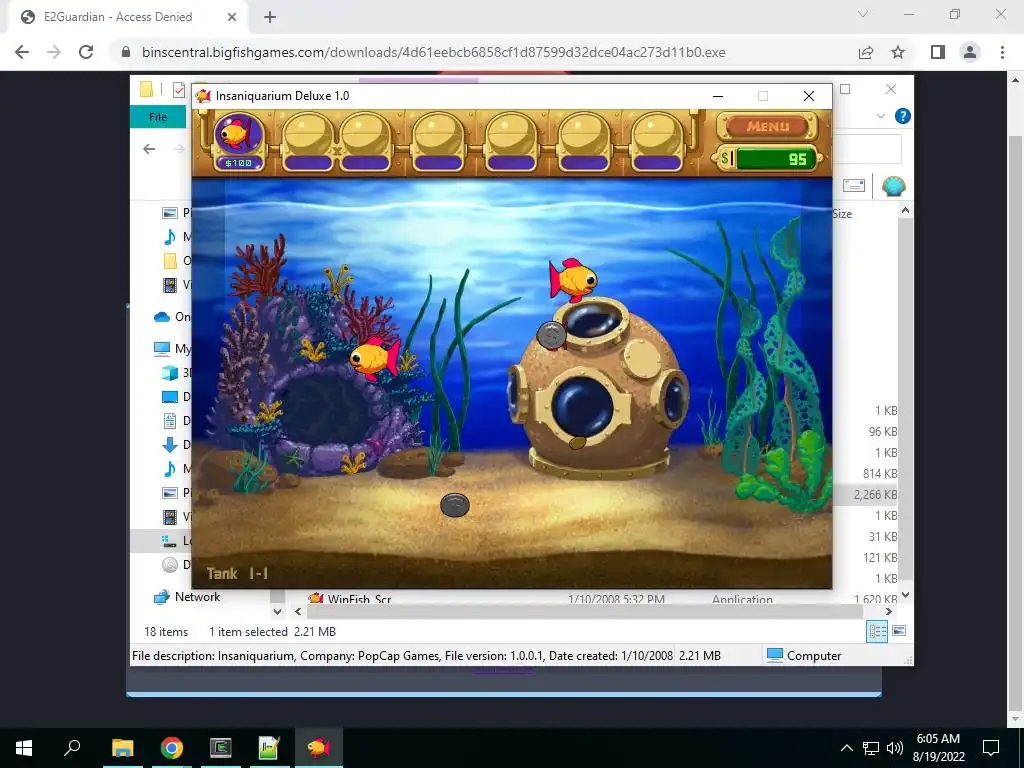Click the Properties checkmark in Explorer's quick access toolbar
Image resolution: width=1024 pixels, height=768 pixels.
[179, 89]
